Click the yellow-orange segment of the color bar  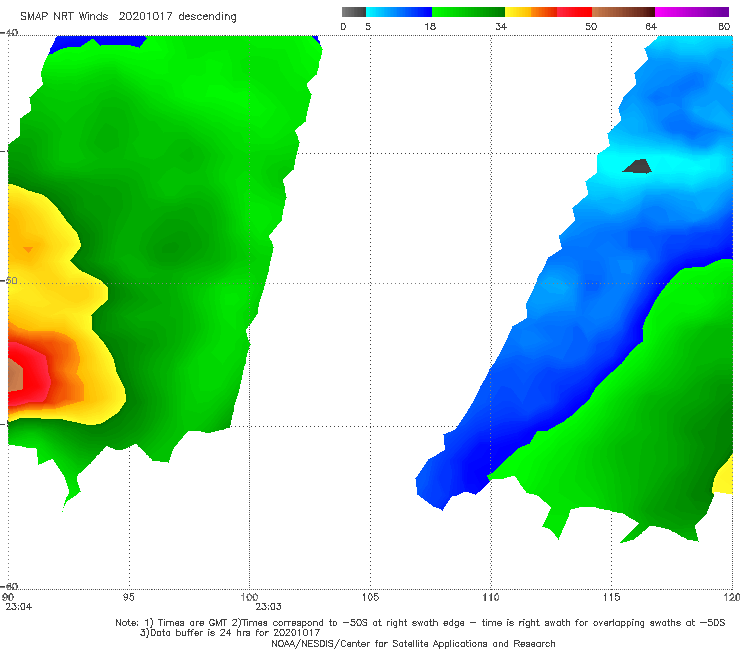click(531, 12)
